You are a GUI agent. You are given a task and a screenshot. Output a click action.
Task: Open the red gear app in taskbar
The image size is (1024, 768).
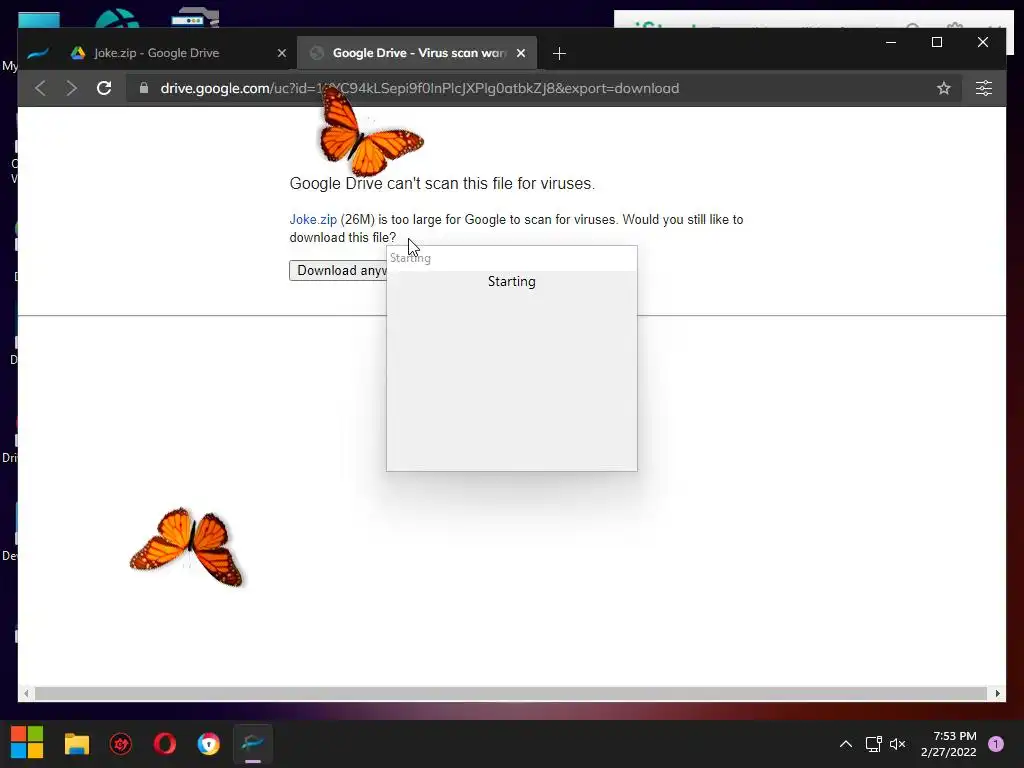click(121, 744)
